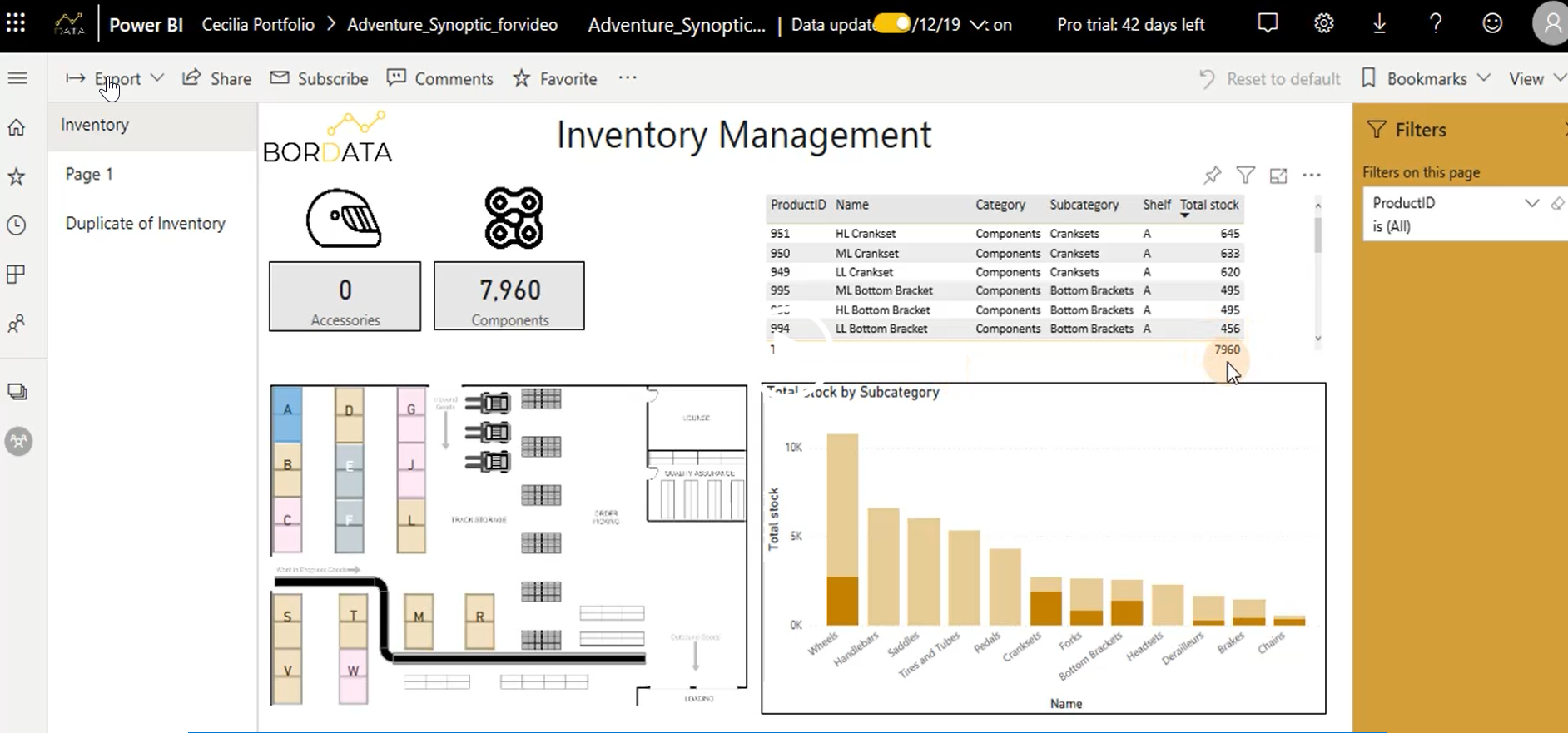Select the Components card showing 7,960
Image resolution: width=1568 pixels, height=733 pixels.
509,296
